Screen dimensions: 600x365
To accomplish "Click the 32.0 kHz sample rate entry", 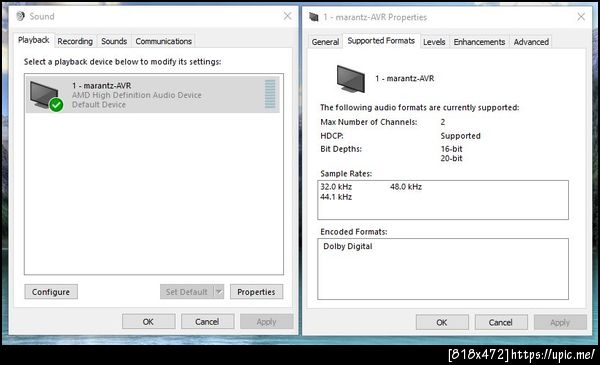I will pyautogui.click(x=336, y=187).
